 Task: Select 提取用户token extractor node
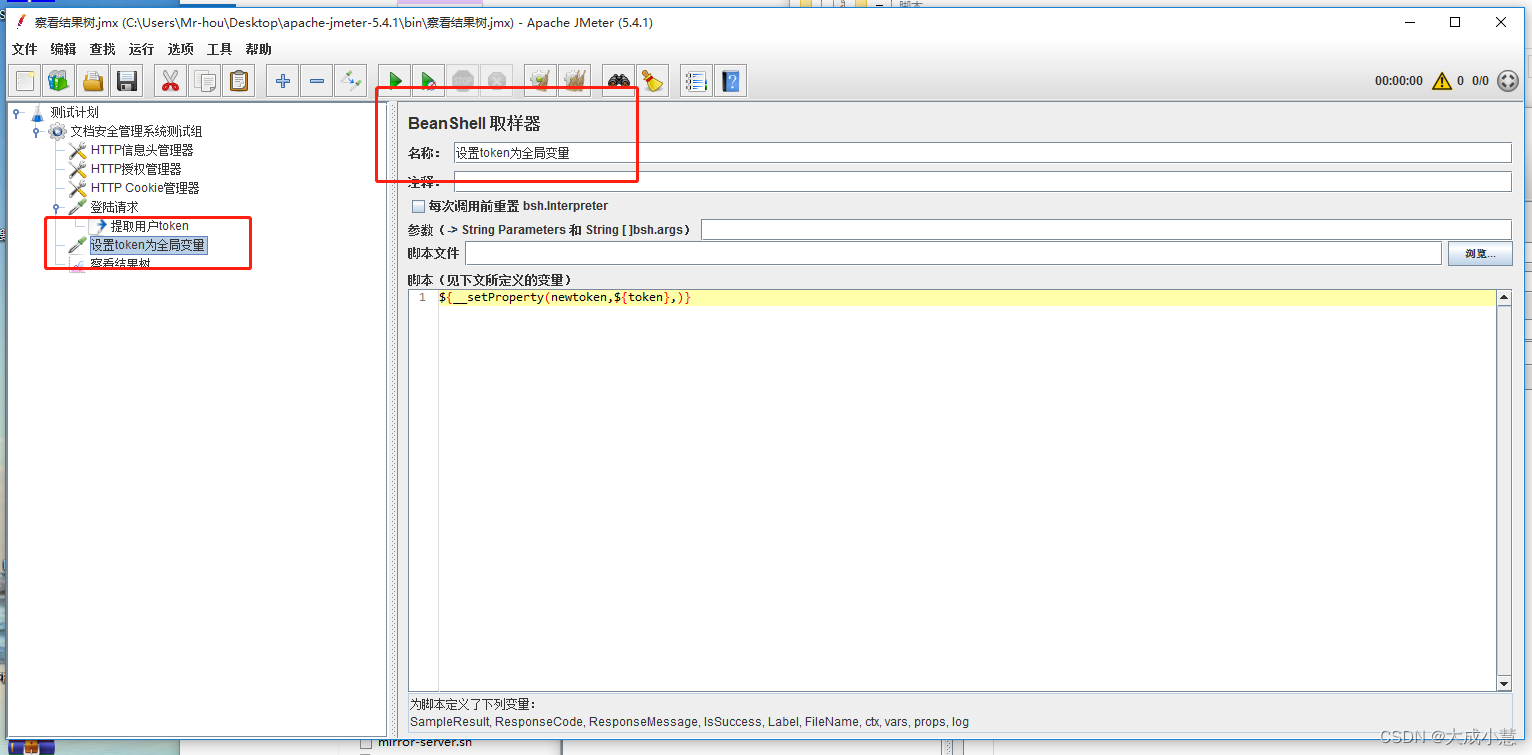[149, 226]
